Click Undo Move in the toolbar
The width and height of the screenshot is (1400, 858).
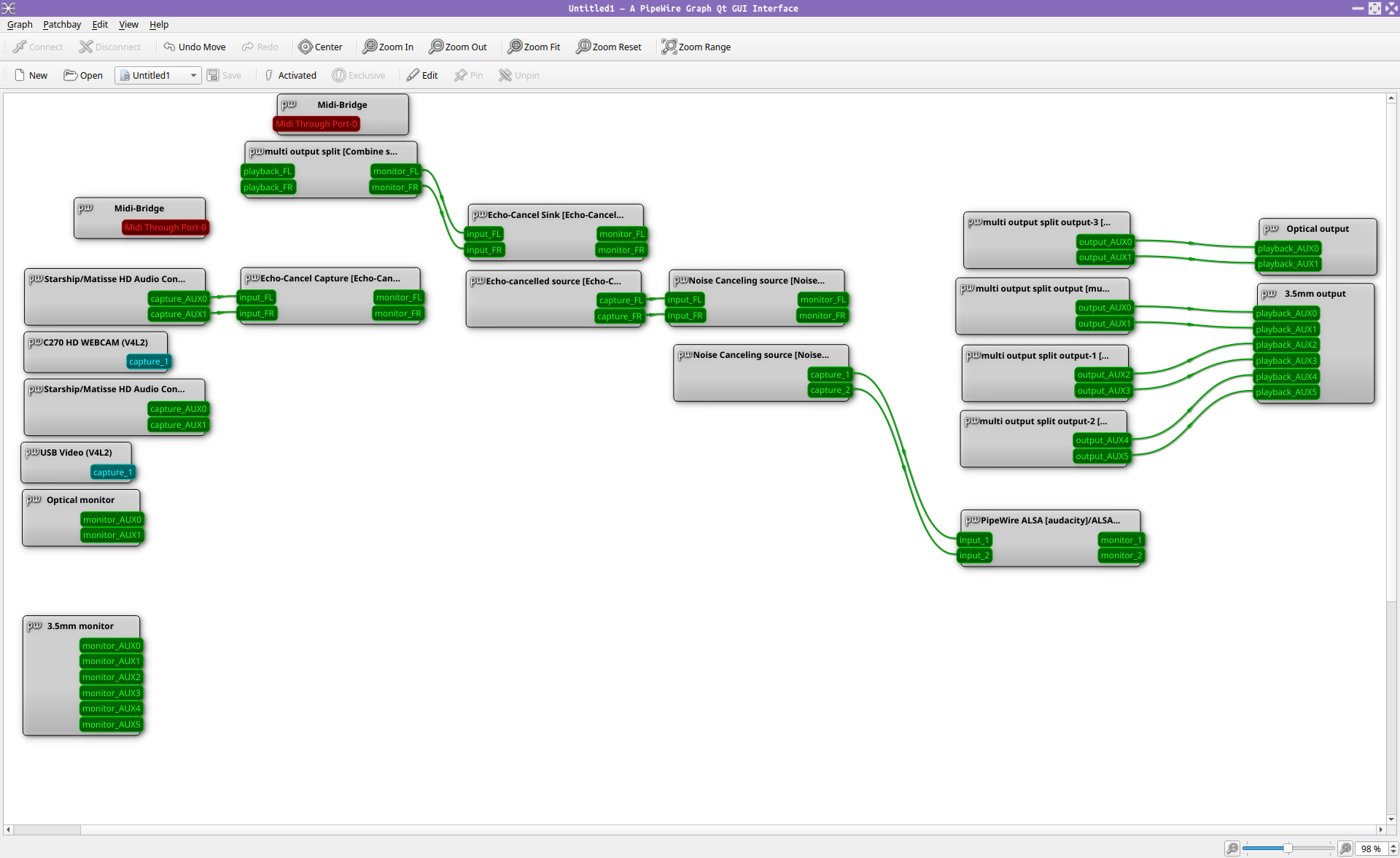[x=194, y=47]
